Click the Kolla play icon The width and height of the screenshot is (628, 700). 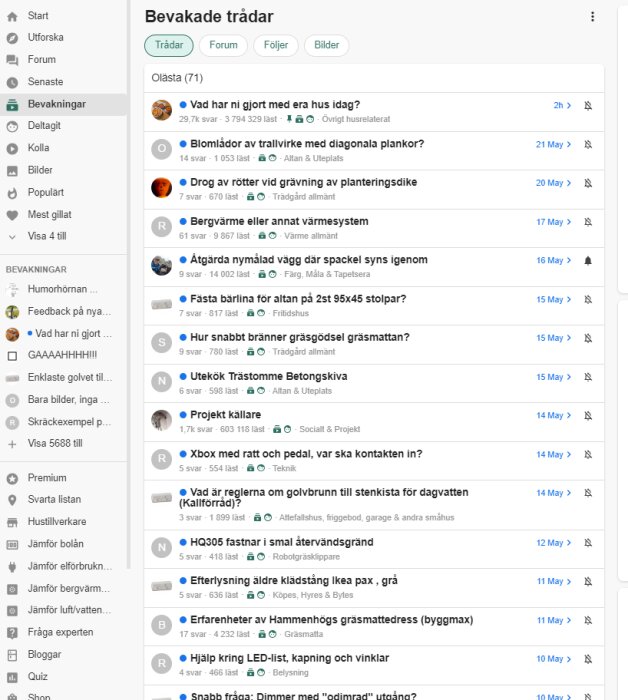[12, 149]
